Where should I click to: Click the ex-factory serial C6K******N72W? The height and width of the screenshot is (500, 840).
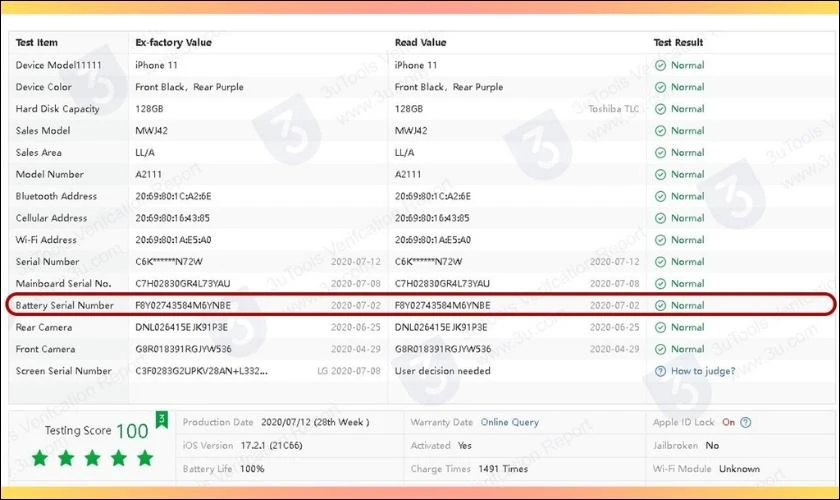[x=169, y=262]
